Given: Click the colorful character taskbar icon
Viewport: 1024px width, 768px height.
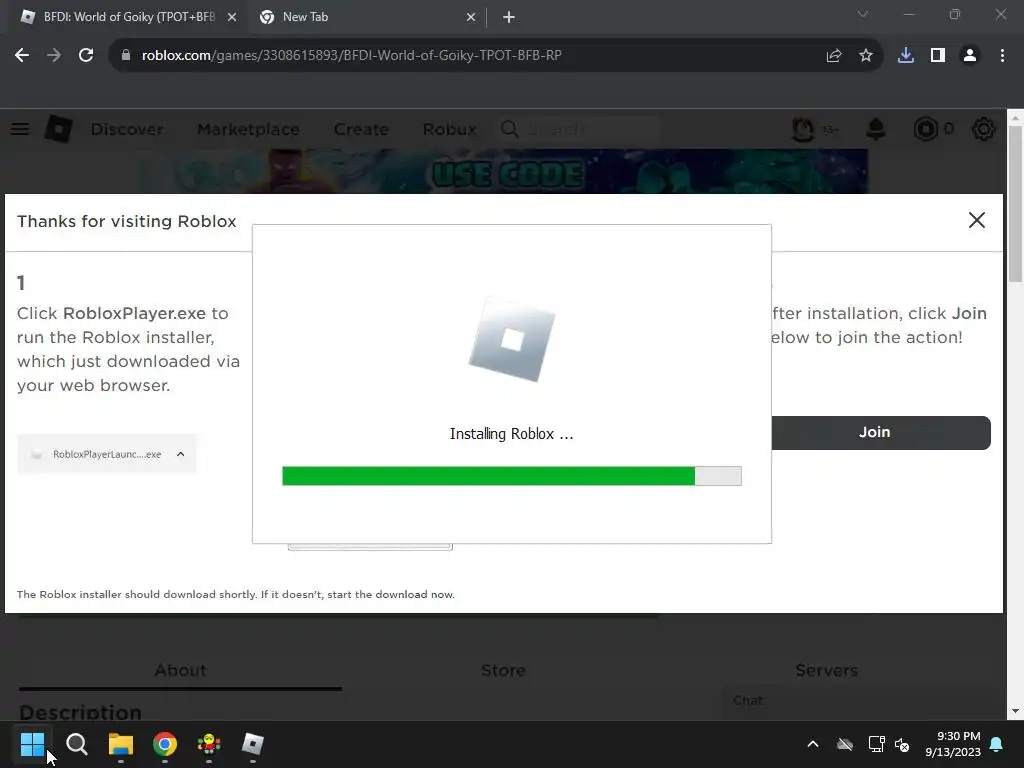Looking at the screenshot, I should point(209,744).
